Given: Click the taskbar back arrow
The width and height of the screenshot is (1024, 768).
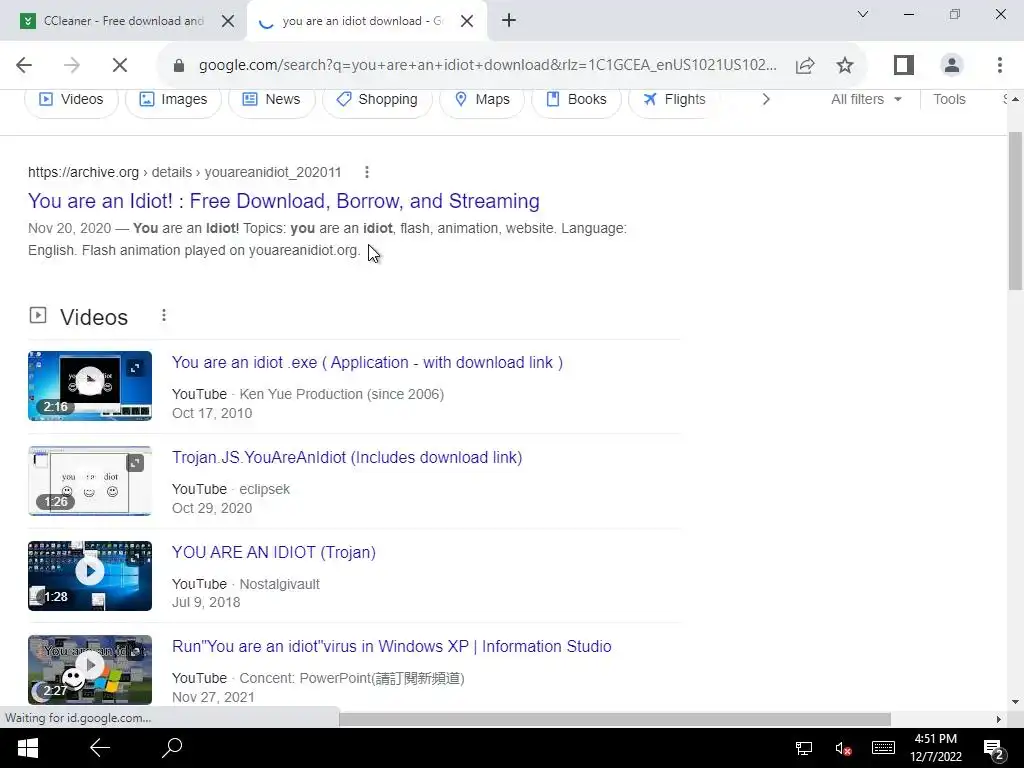Looking at the screenshot, I should click(99, 748).
